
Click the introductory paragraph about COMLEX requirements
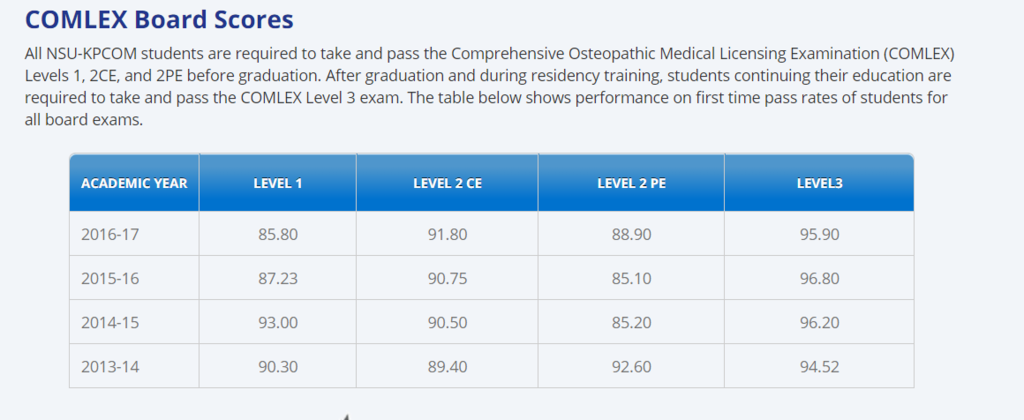(x=490, y=86)
